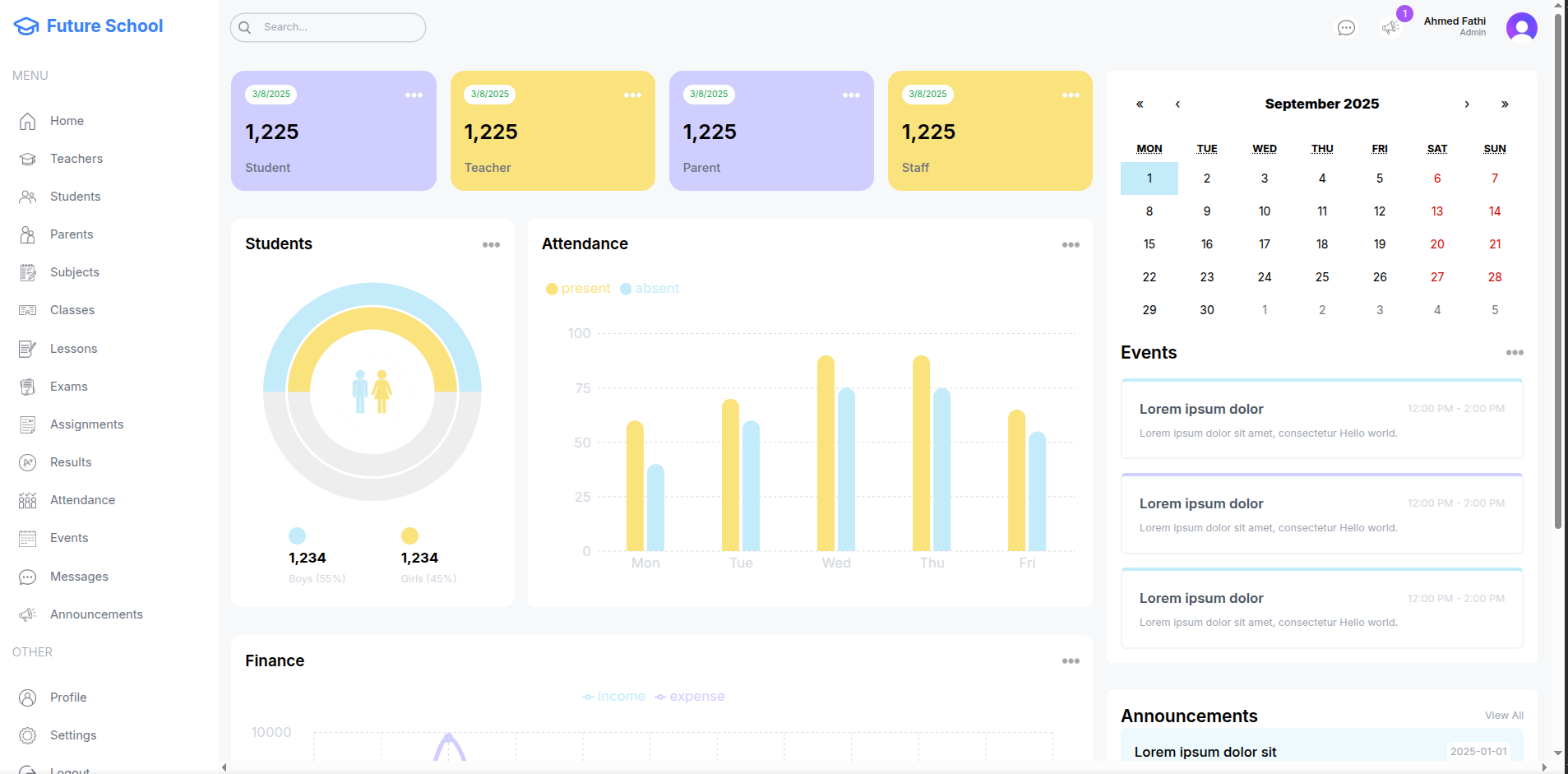The height and width of the screenshot is (774, 1568).
Task: Click the Future School logo
Action: [89, 26]
